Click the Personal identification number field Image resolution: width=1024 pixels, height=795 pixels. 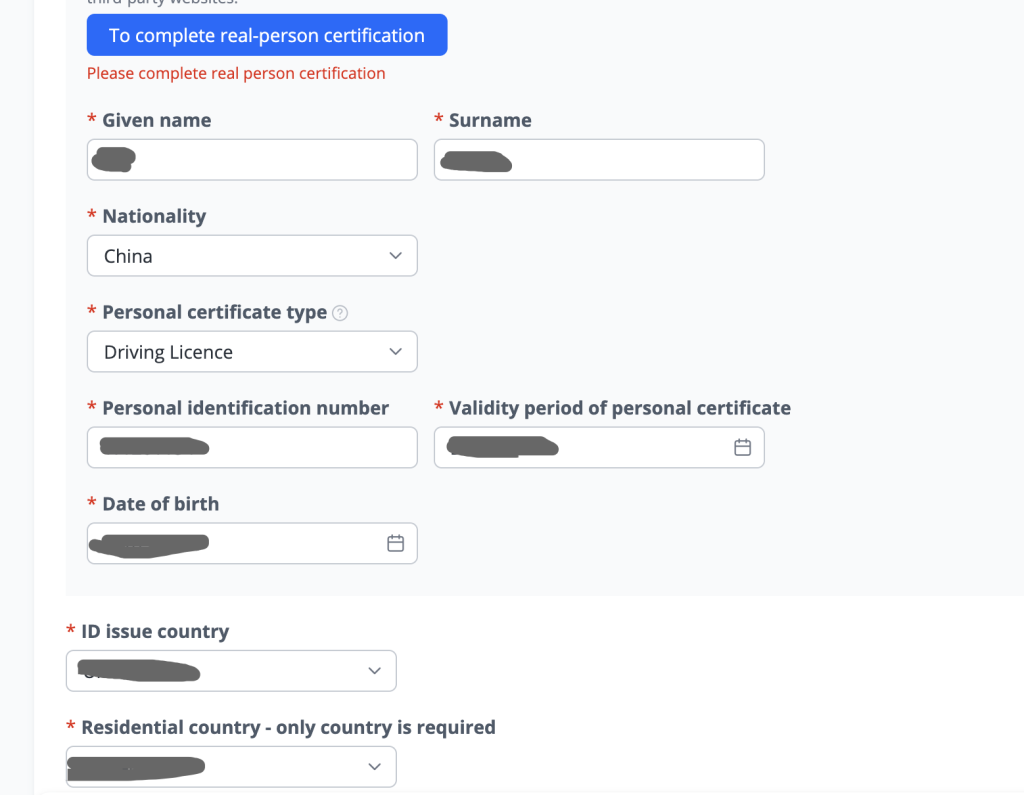(252, 447)
